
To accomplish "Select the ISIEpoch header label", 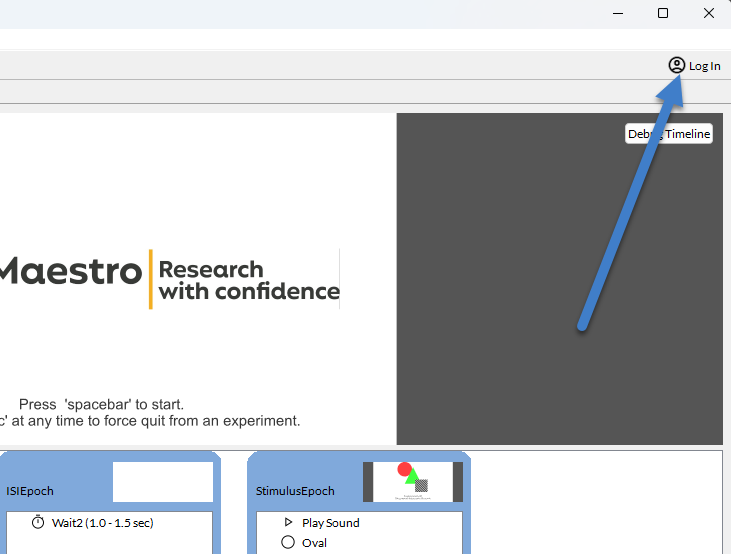I will (30, 491).
